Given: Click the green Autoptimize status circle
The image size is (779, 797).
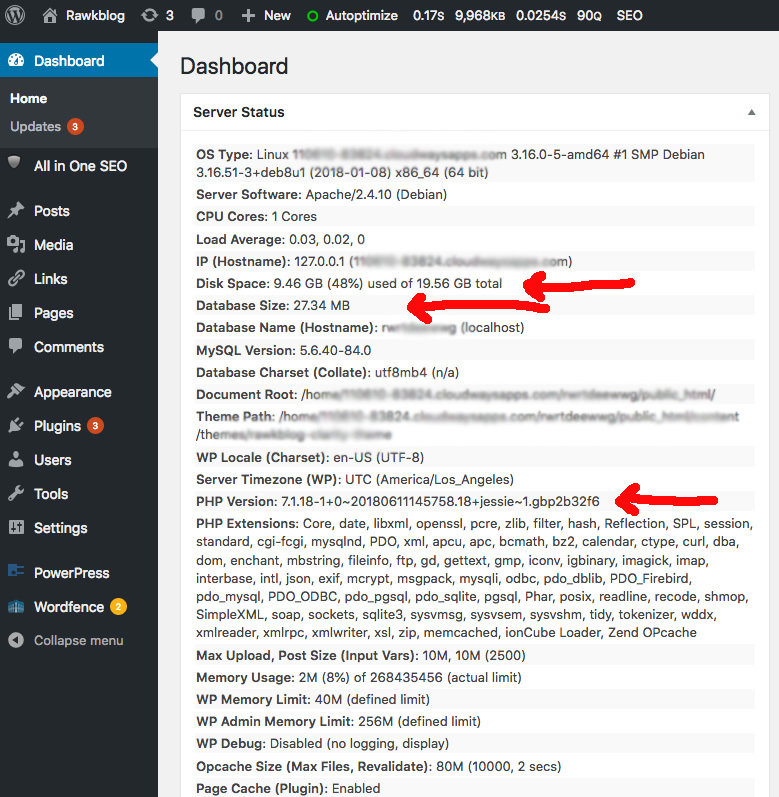Looking at the screenshot, I should click(313, 16).
